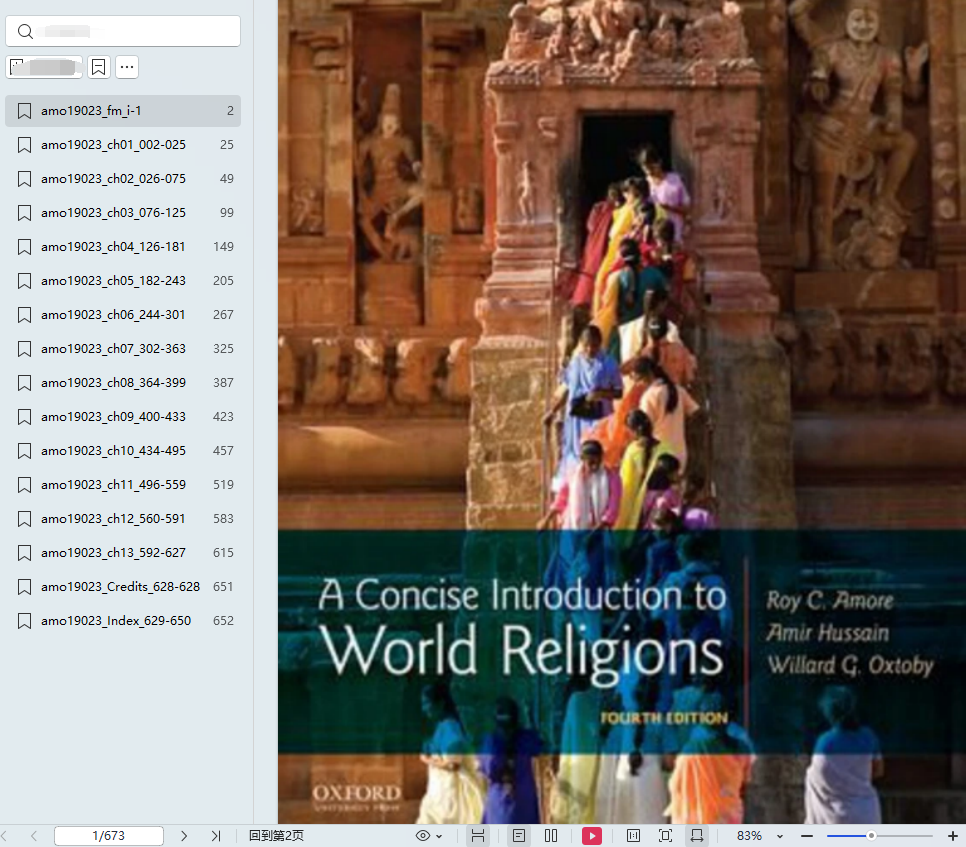Open bookmark amo19023_Credits_628-628
The height and width of the screenshot is (847, 966).
123,586
